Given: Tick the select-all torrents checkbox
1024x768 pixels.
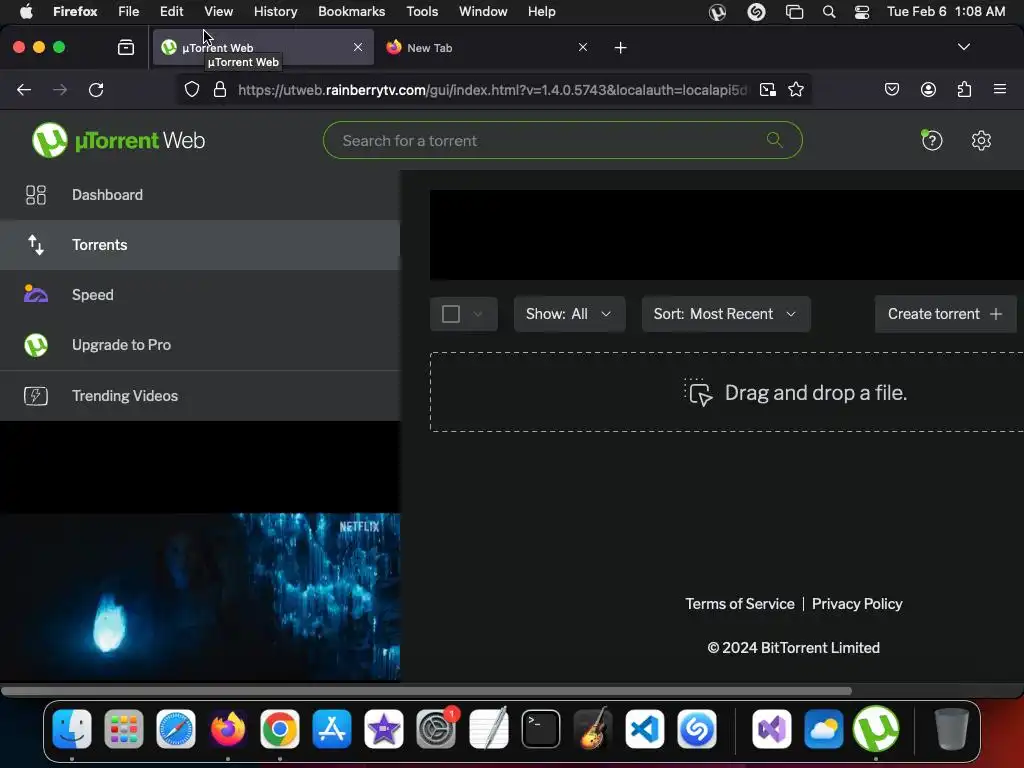Looking at the screenshot, I should tap(451, 314).
